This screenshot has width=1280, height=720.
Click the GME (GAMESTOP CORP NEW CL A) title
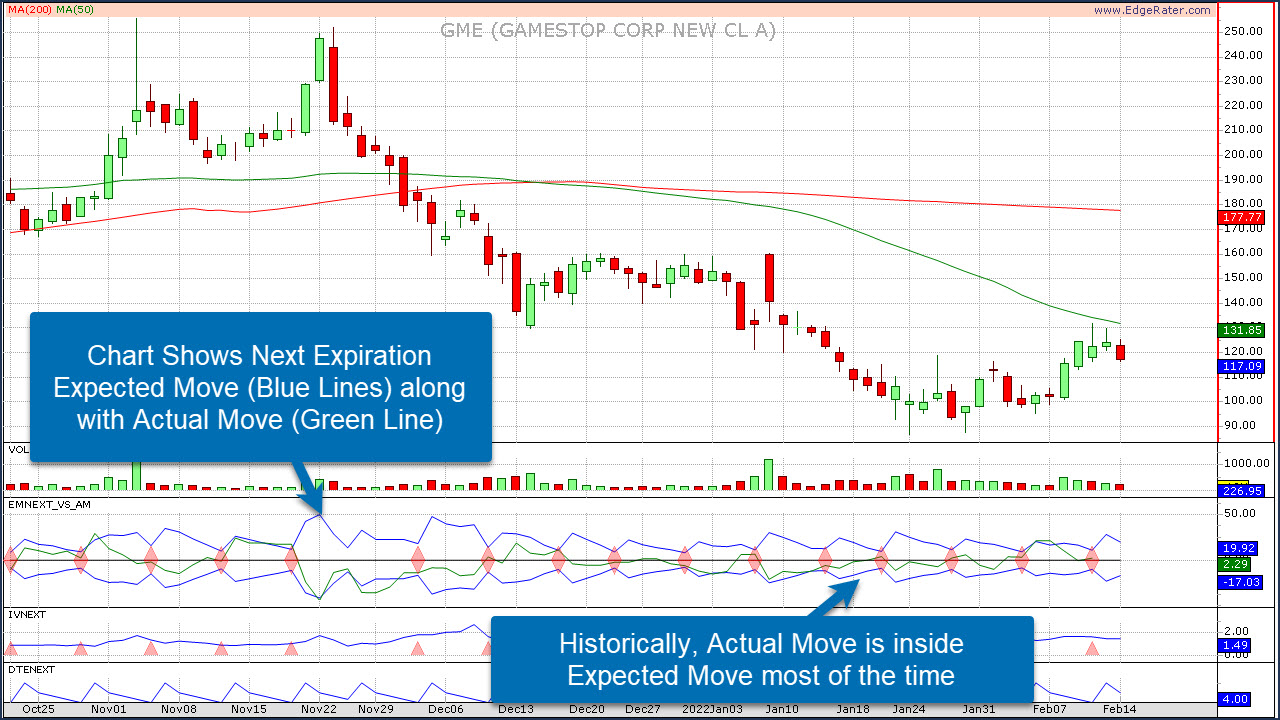click(608, 31)
